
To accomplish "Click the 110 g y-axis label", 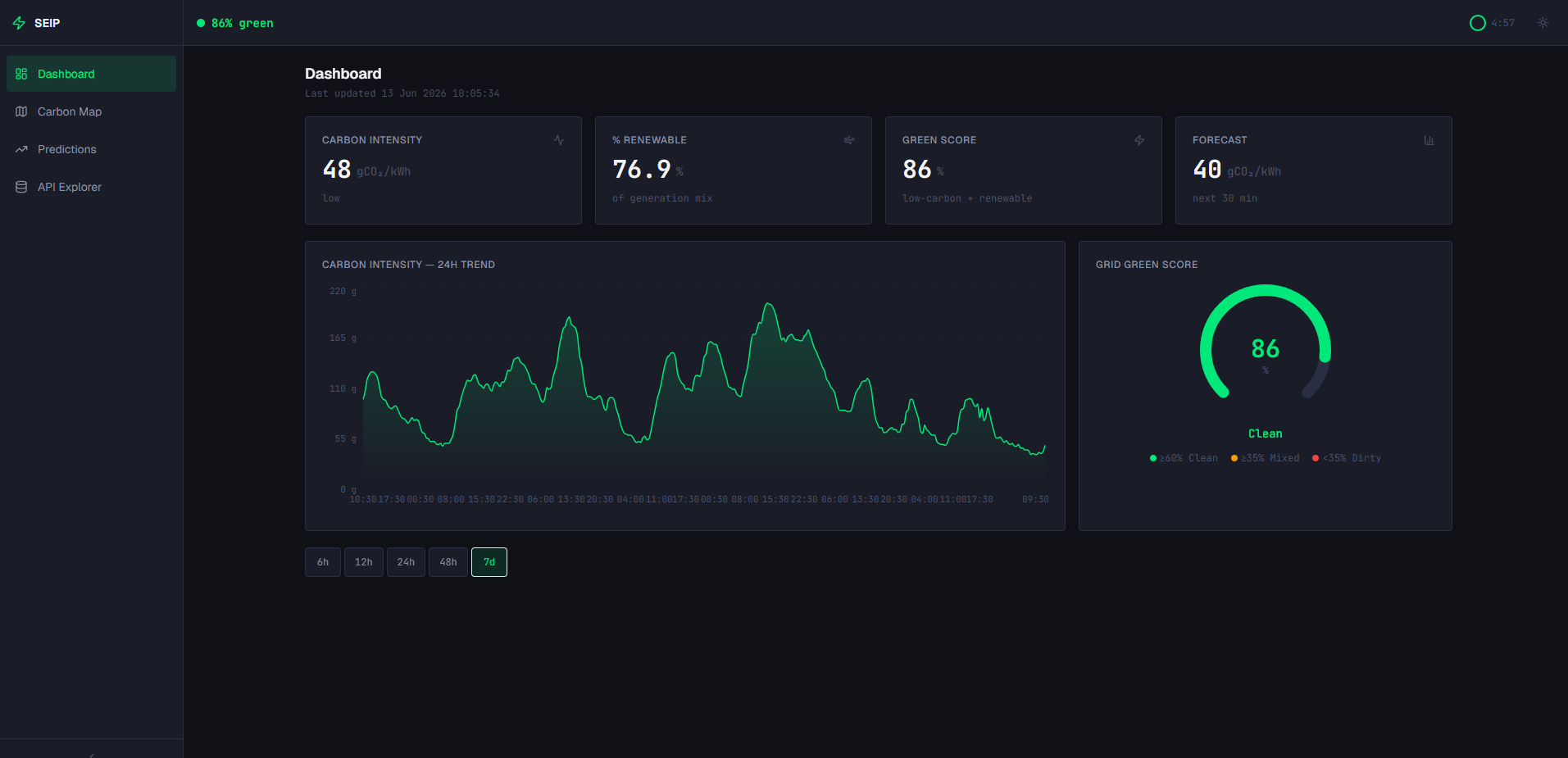I will tap(343, 388).
